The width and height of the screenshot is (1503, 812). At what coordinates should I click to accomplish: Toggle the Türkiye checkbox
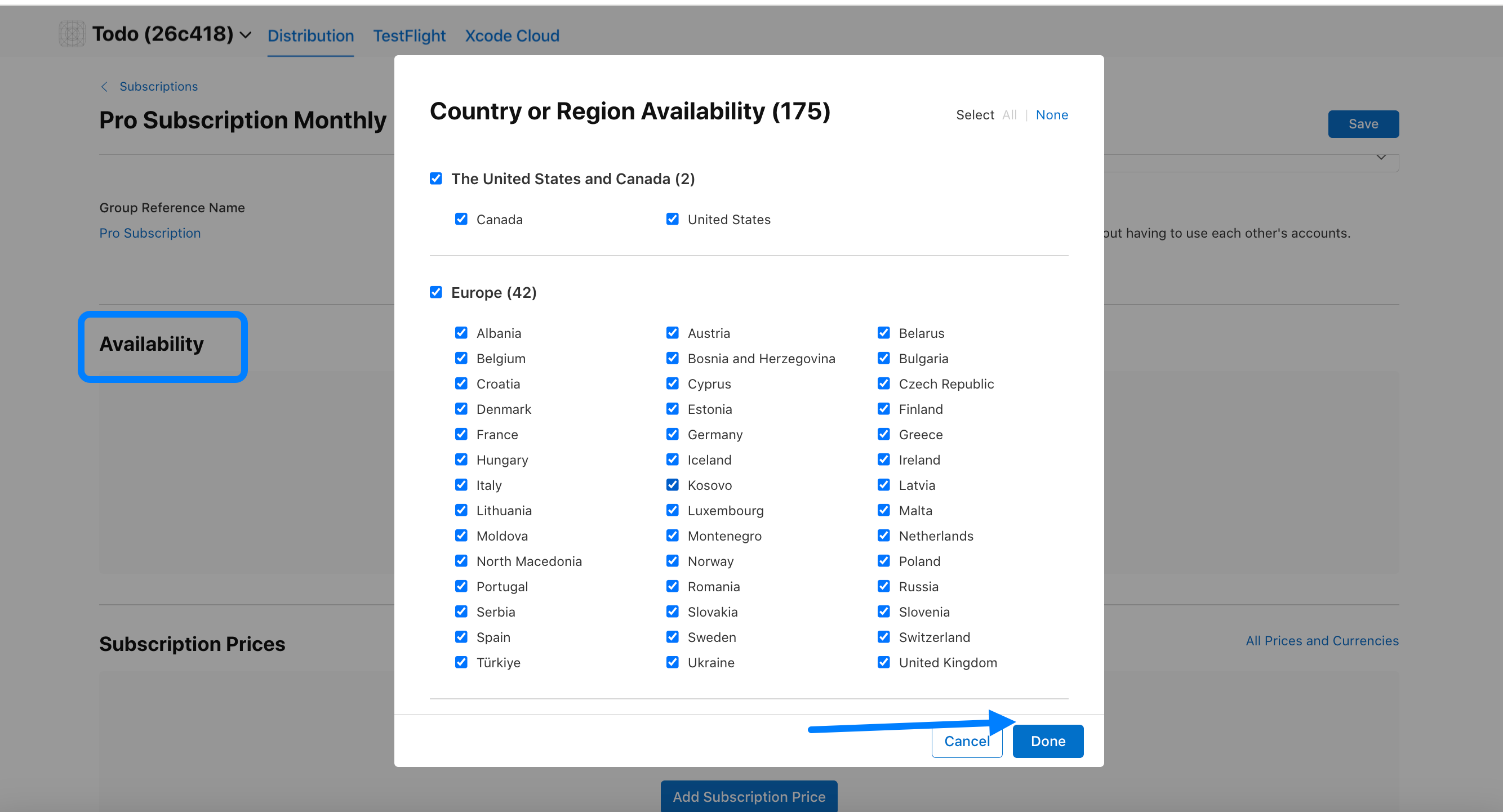tap(461, 662)
